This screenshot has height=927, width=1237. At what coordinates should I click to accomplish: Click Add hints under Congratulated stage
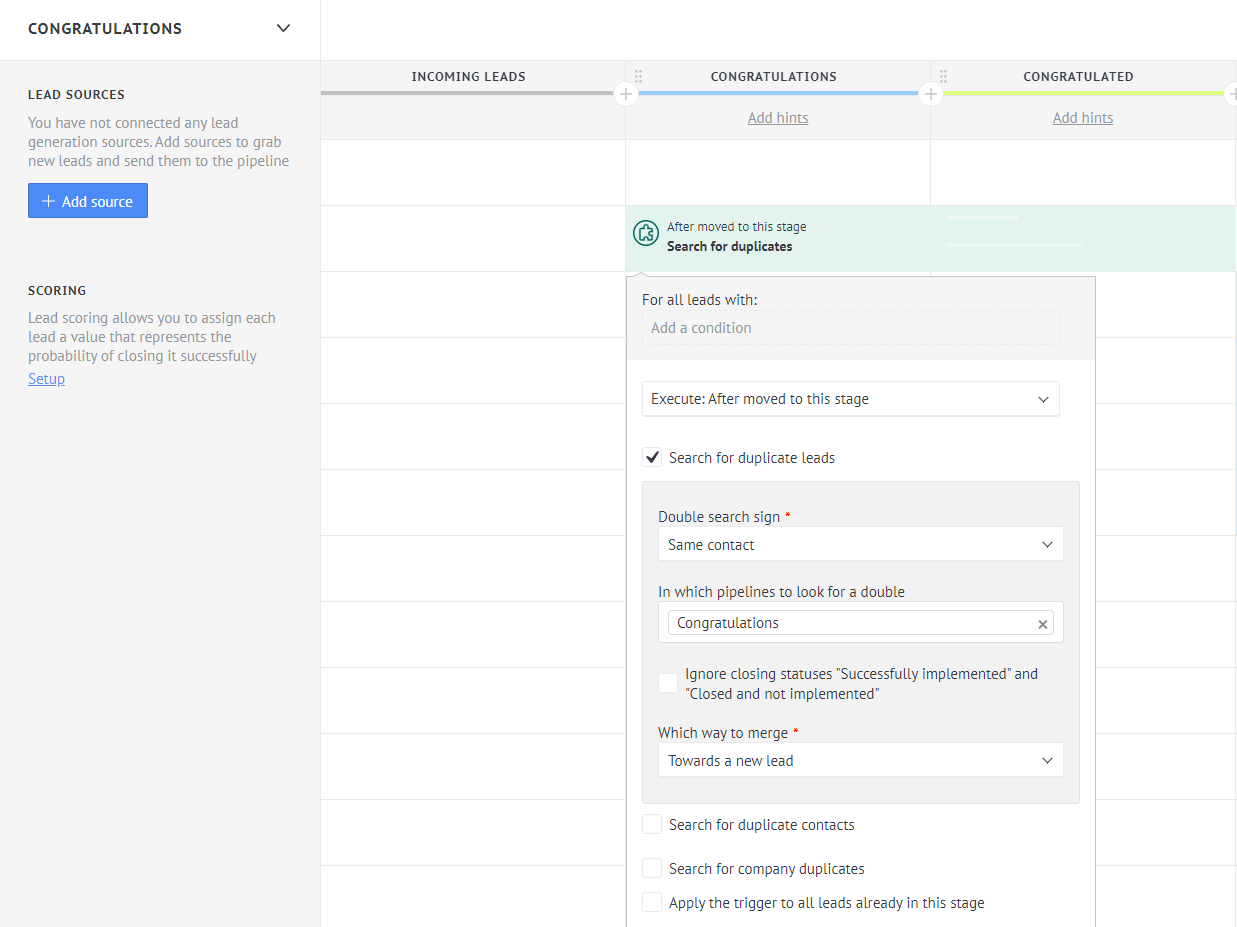point(1083,118)
